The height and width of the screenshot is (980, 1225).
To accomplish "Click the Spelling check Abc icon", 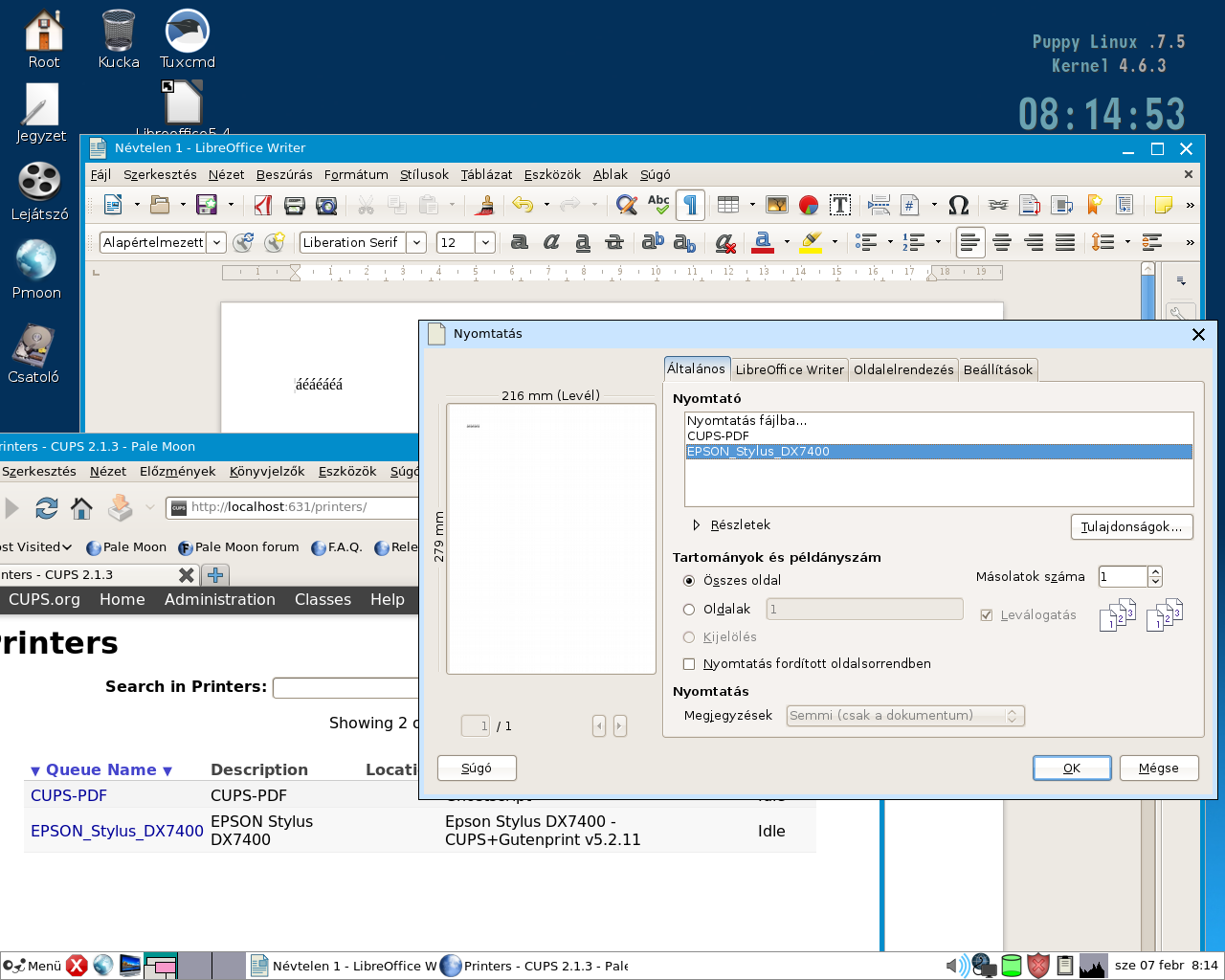I will [x=658, y=205].
